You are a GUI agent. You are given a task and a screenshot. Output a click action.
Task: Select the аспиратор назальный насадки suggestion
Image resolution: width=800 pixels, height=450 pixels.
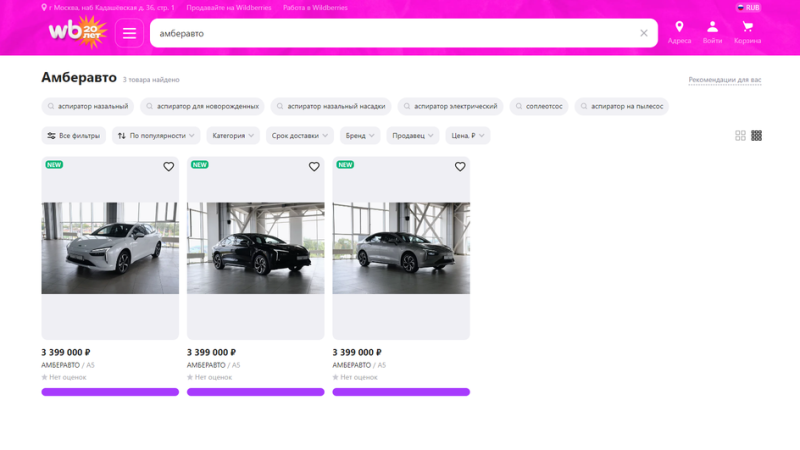[x=331, y=106]
